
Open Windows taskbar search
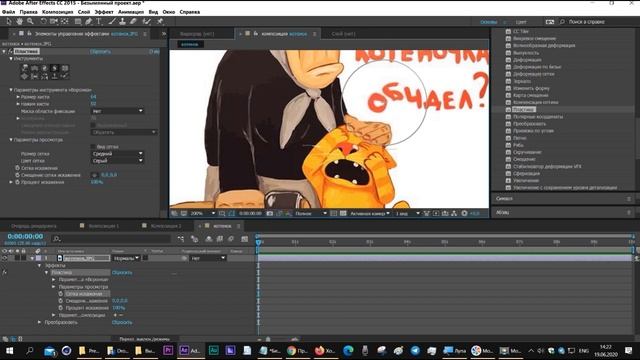pos(30,350)
